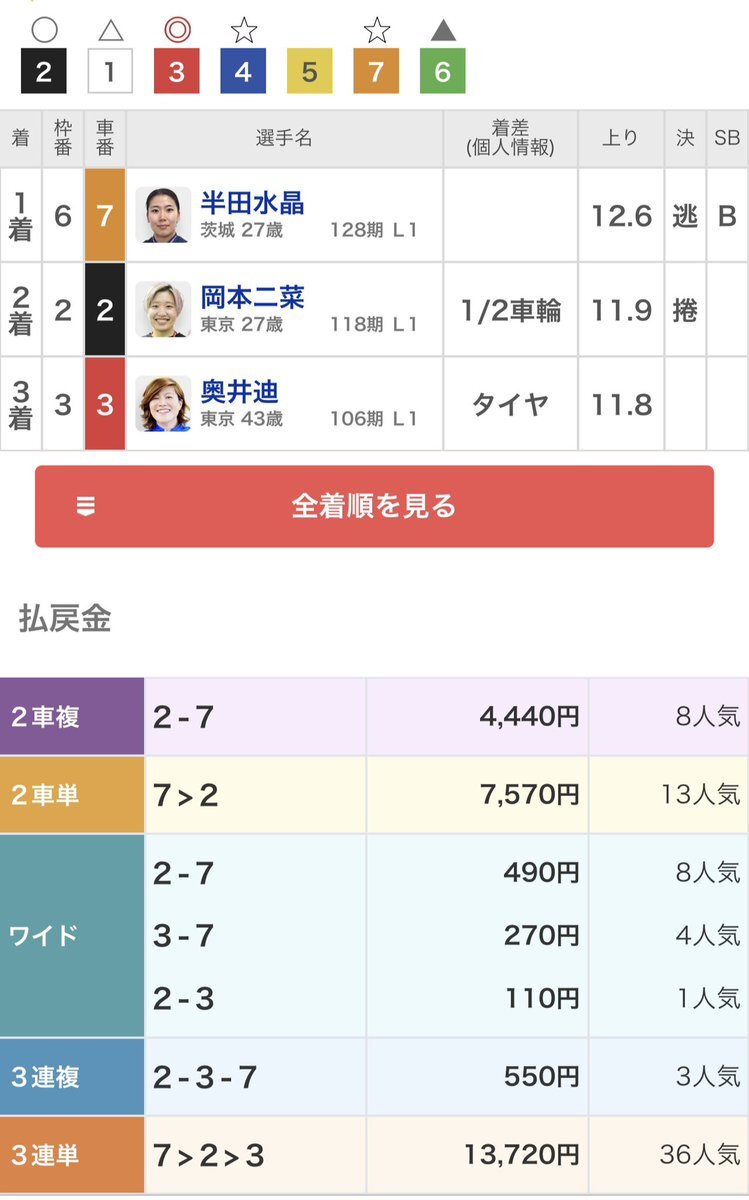Click the orange number 7 badge at top
This screenshot has width=749, height=1200.
click(x=376, y=71)
